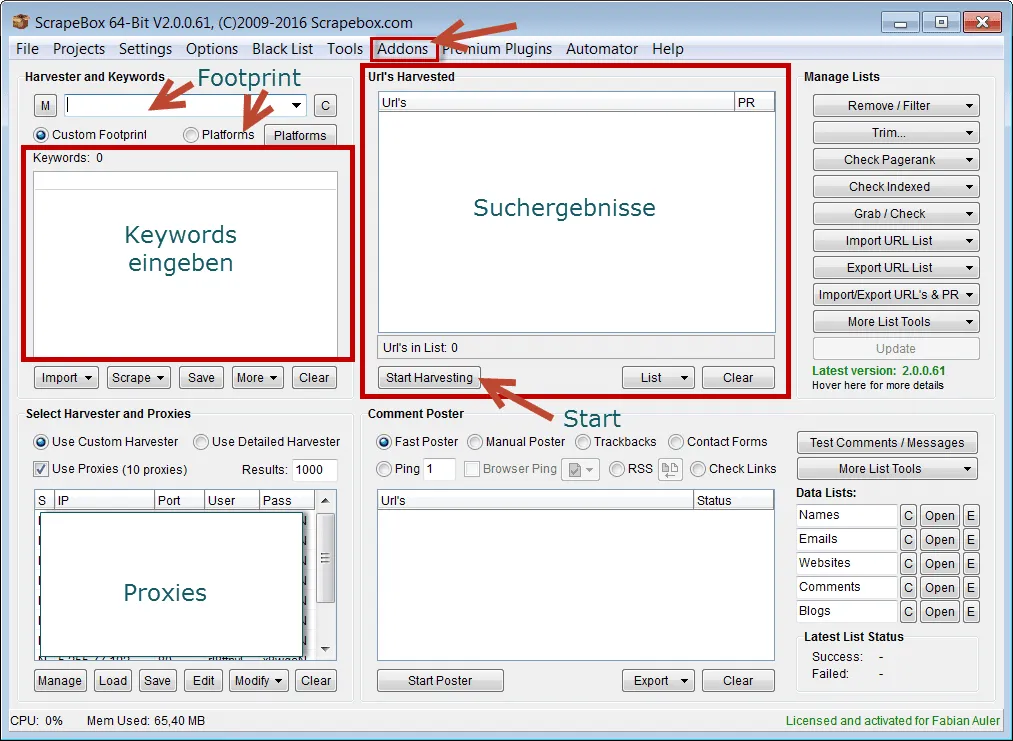Click Start Poster button
This screenshot has width=1013, height=741.
(x=440, y=681)
